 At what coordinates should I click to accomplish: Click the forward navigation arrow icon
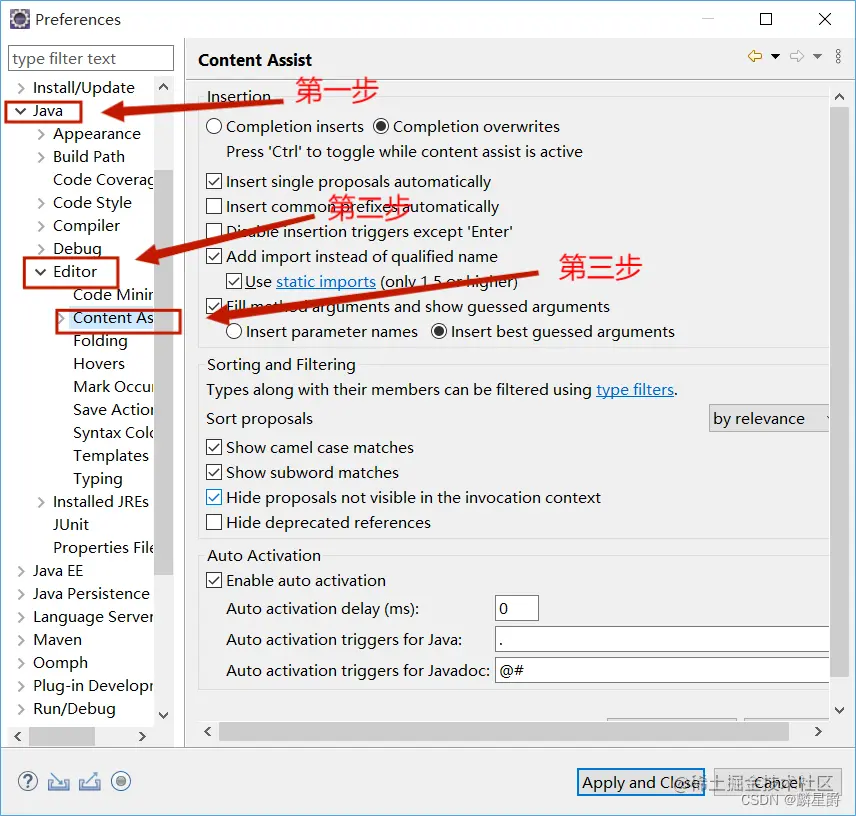tap(797, 56)
